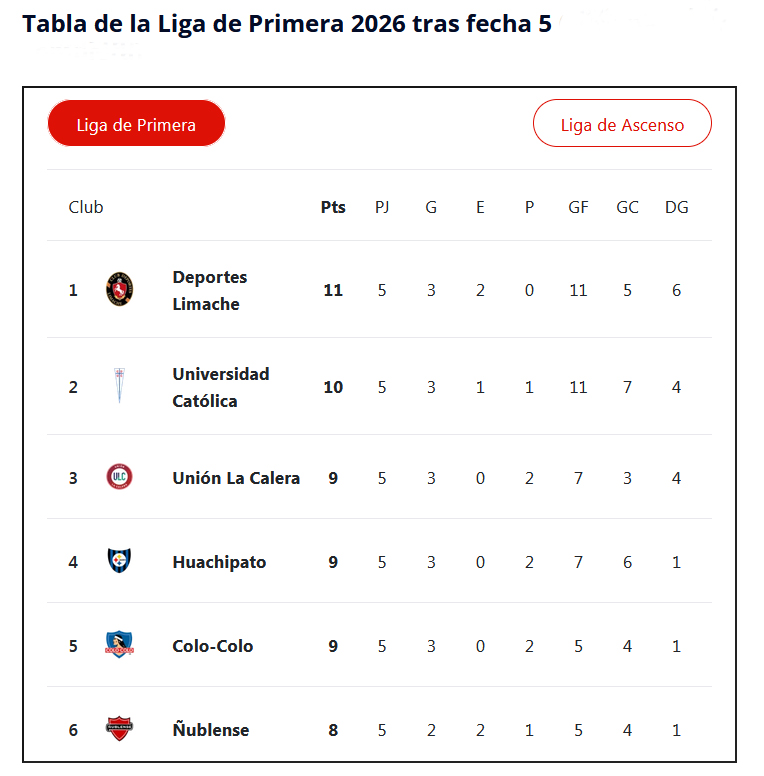Screen dimensions: 764x776
Task: Click the Ñublense club crest
Action: click(x=120, y=729)
